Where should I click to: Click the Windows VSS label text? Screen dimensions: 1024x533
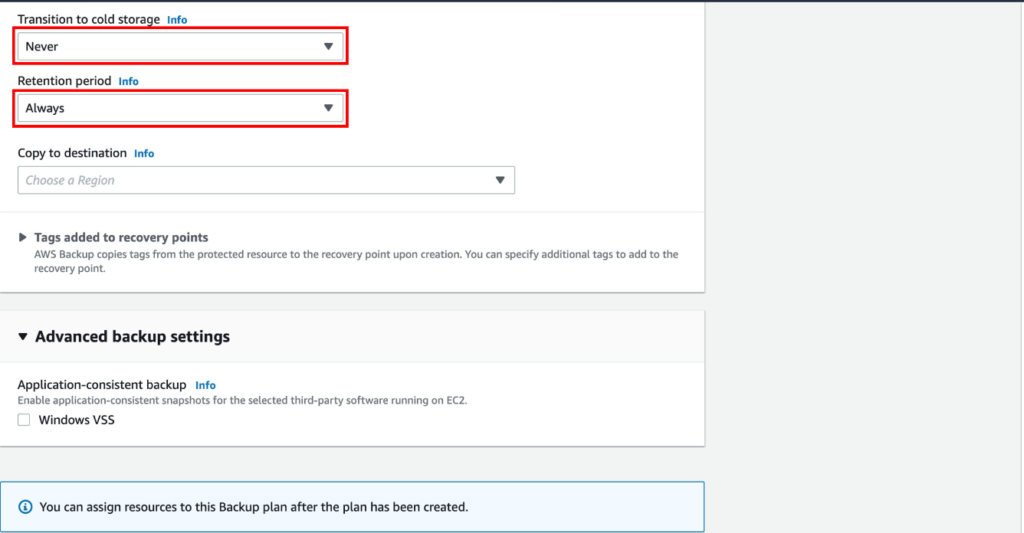76,420
